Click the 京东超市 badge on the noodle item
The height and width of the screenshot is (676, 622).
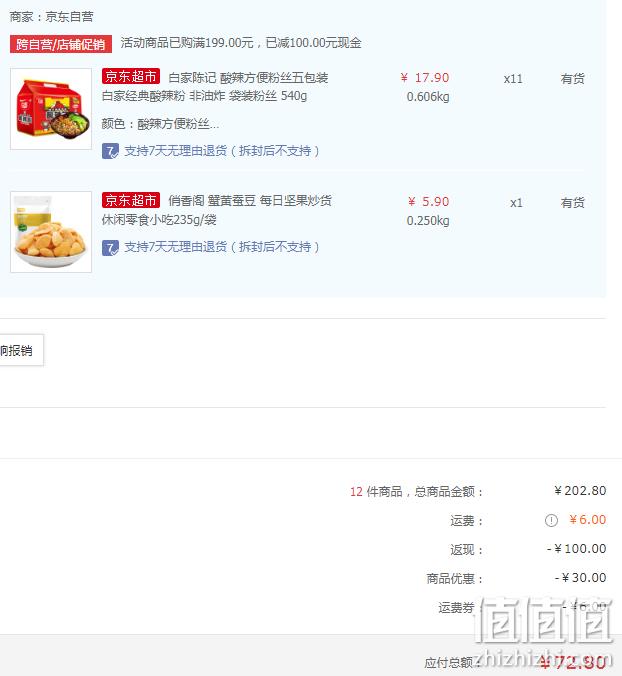coord(131,77)
